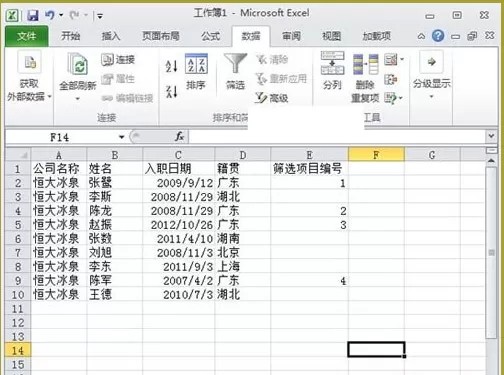Sort descending with the Z-to-A icon

171,91
